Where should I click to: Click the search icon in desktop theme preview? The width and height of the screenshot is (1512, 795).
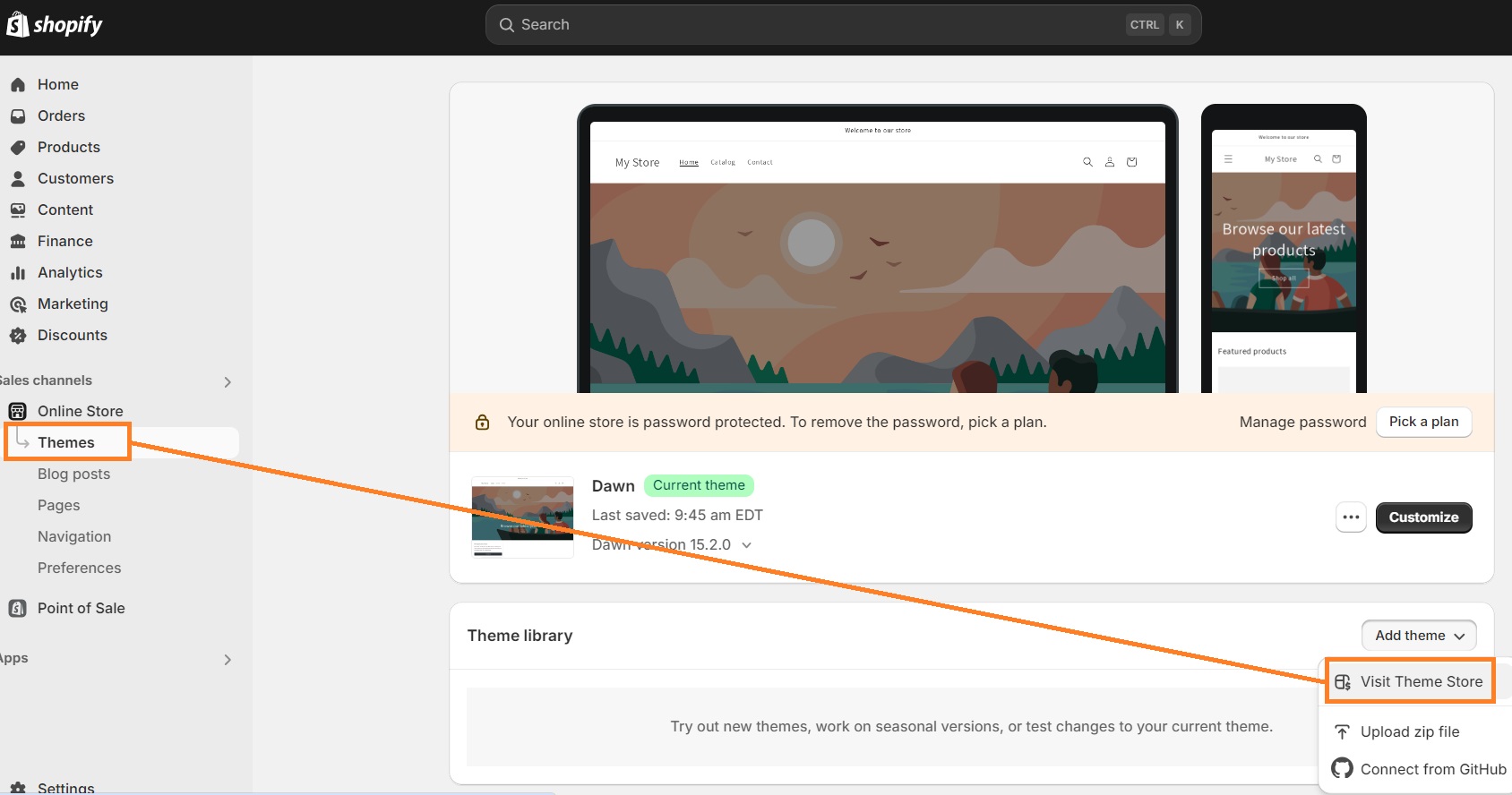coord(1087,162)
